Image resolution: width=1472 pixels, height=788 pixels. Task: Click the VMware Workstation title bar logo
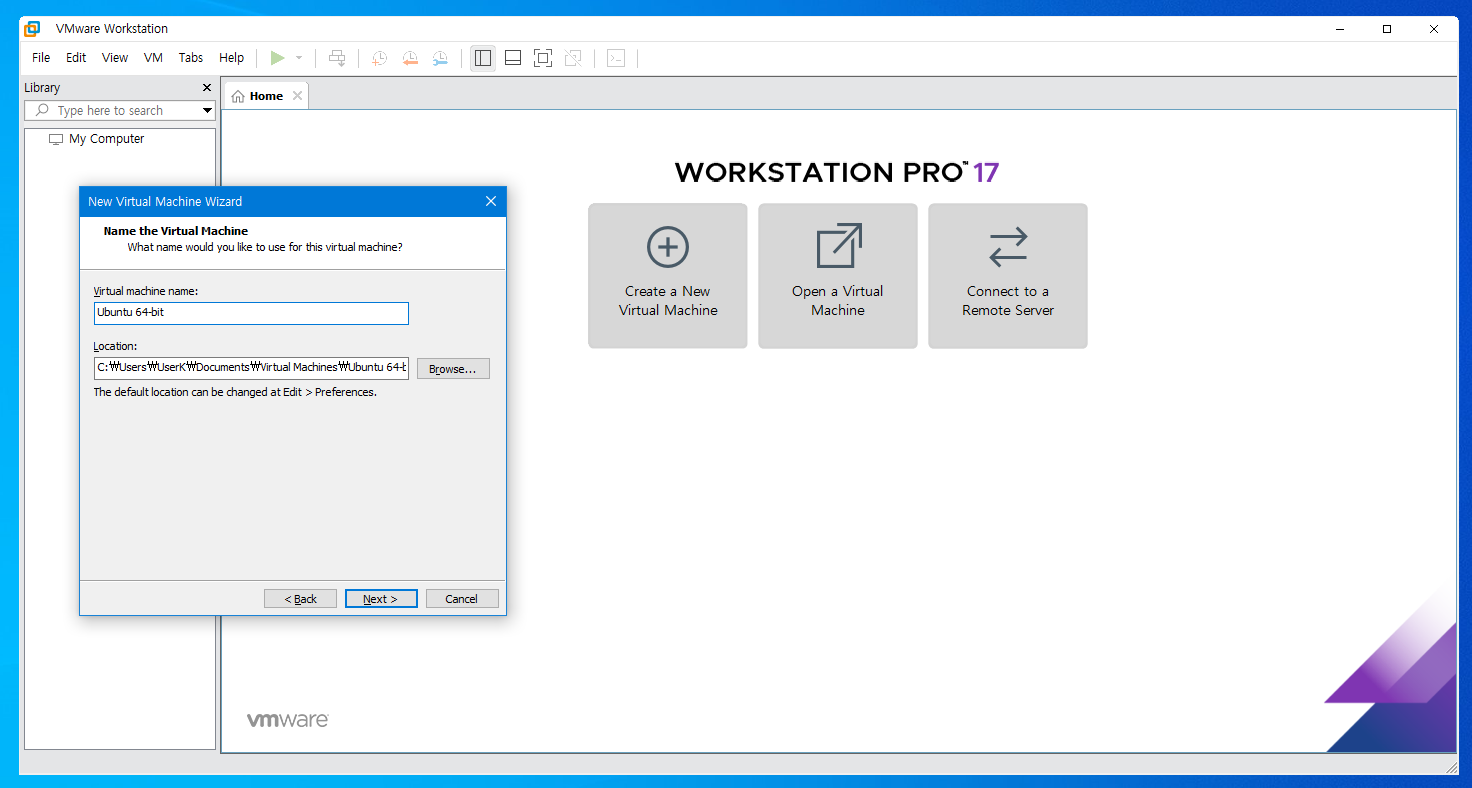[x=33, y=29]
